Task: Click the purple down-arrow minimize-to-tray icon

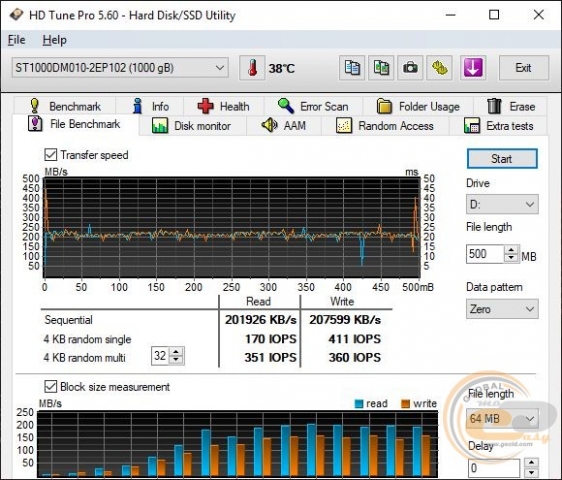Action: point(473,67)
